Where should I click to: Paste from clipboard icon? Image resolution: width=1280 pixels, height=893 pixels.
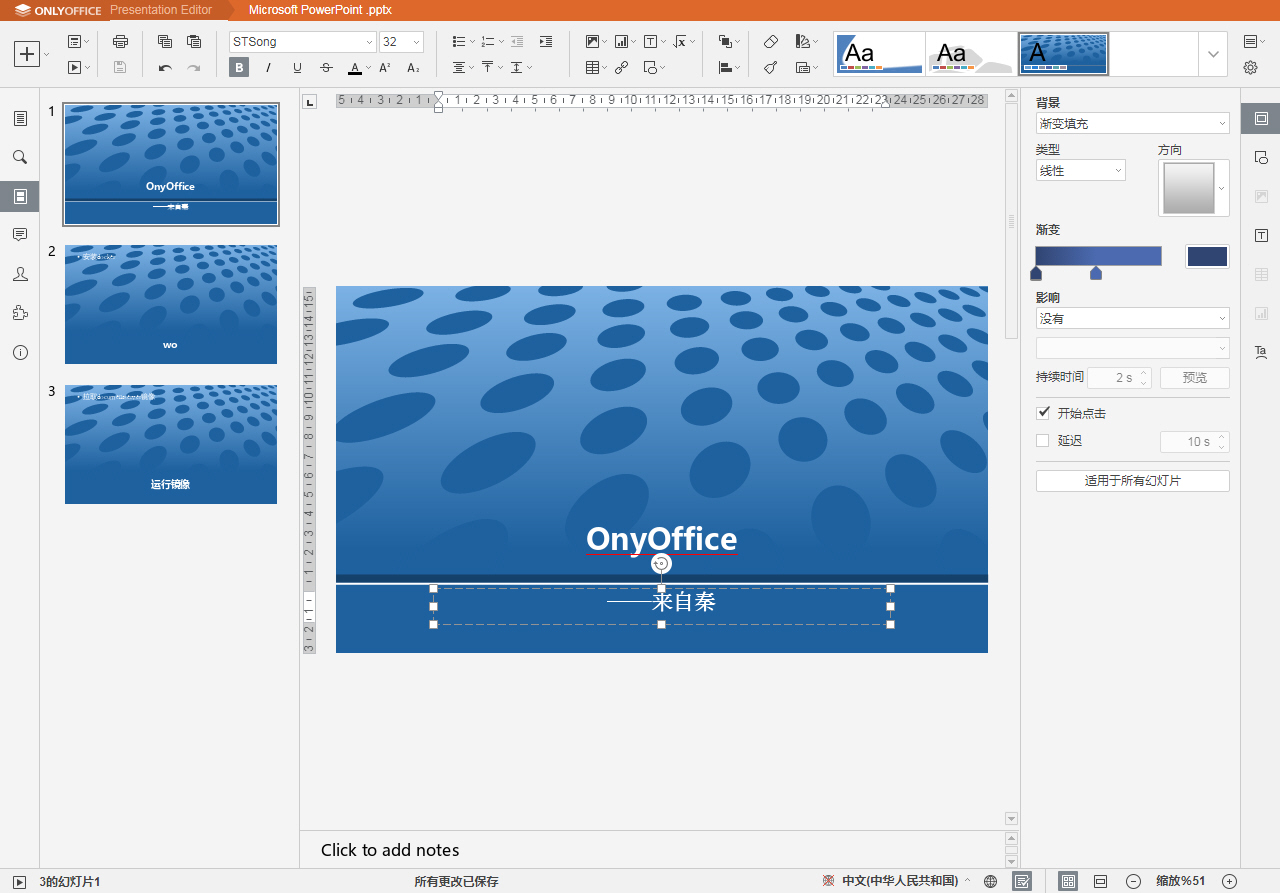point(194,42)
